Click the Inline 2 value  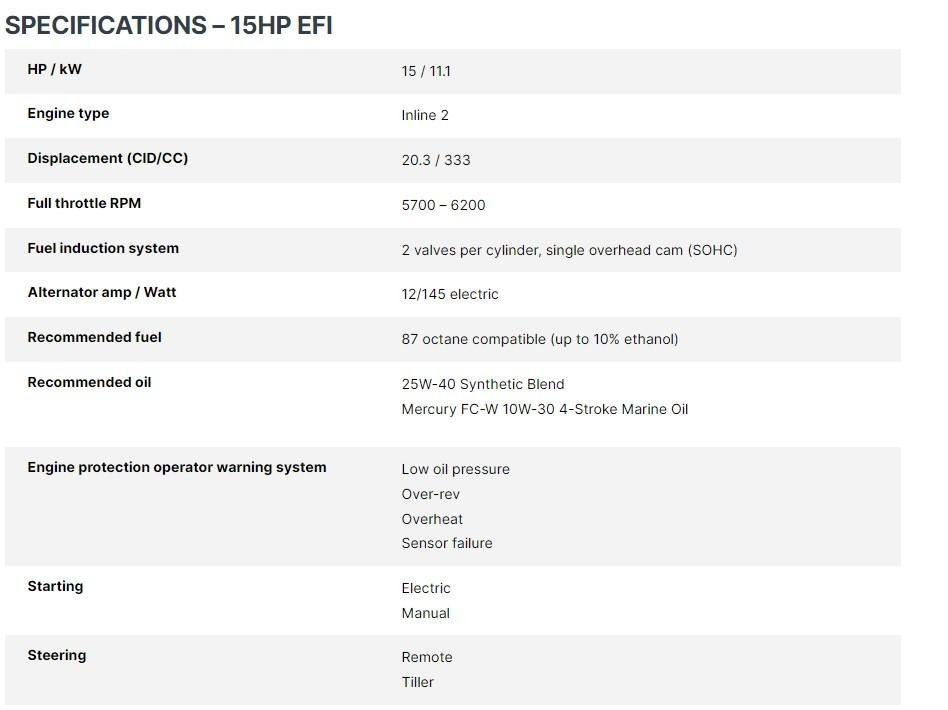pyautogui.click(x=425, y=116)
